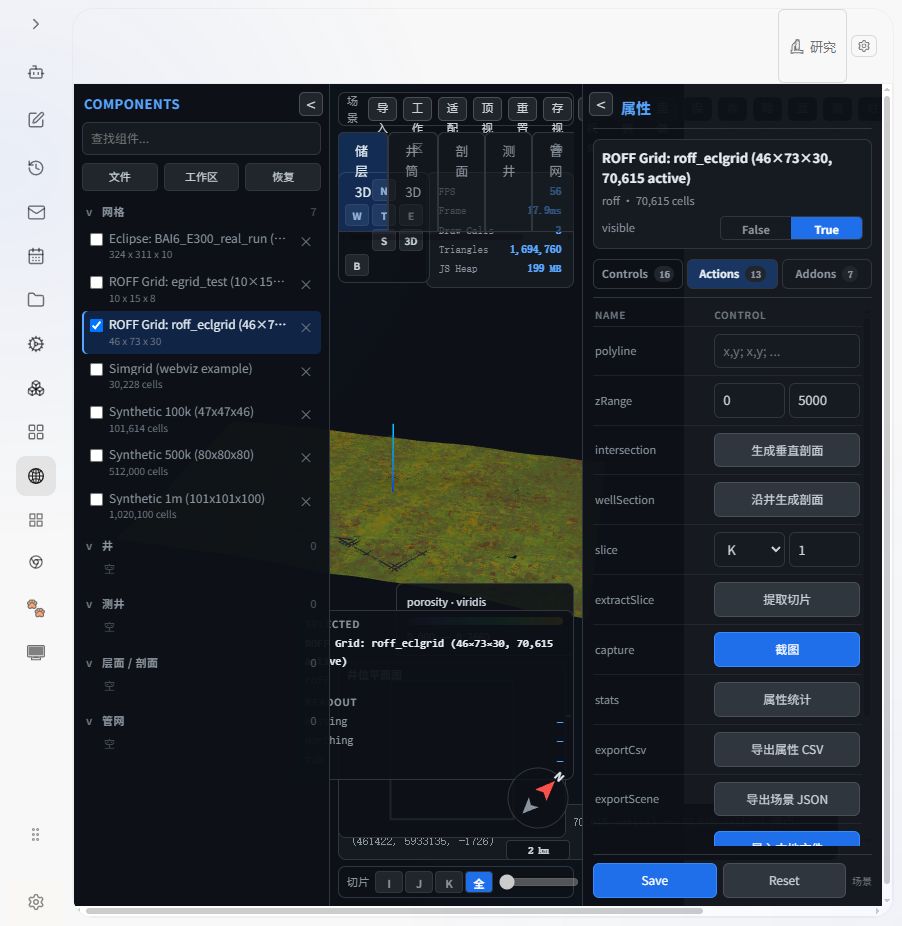Check the ROFF Grid egrid_test checkbox

point(96,282)
